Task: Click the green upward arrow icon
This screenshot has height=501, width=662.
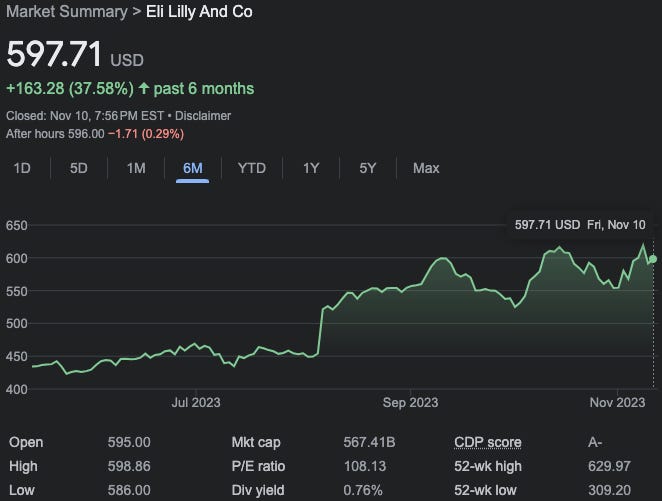Action: tap(144, 88)
